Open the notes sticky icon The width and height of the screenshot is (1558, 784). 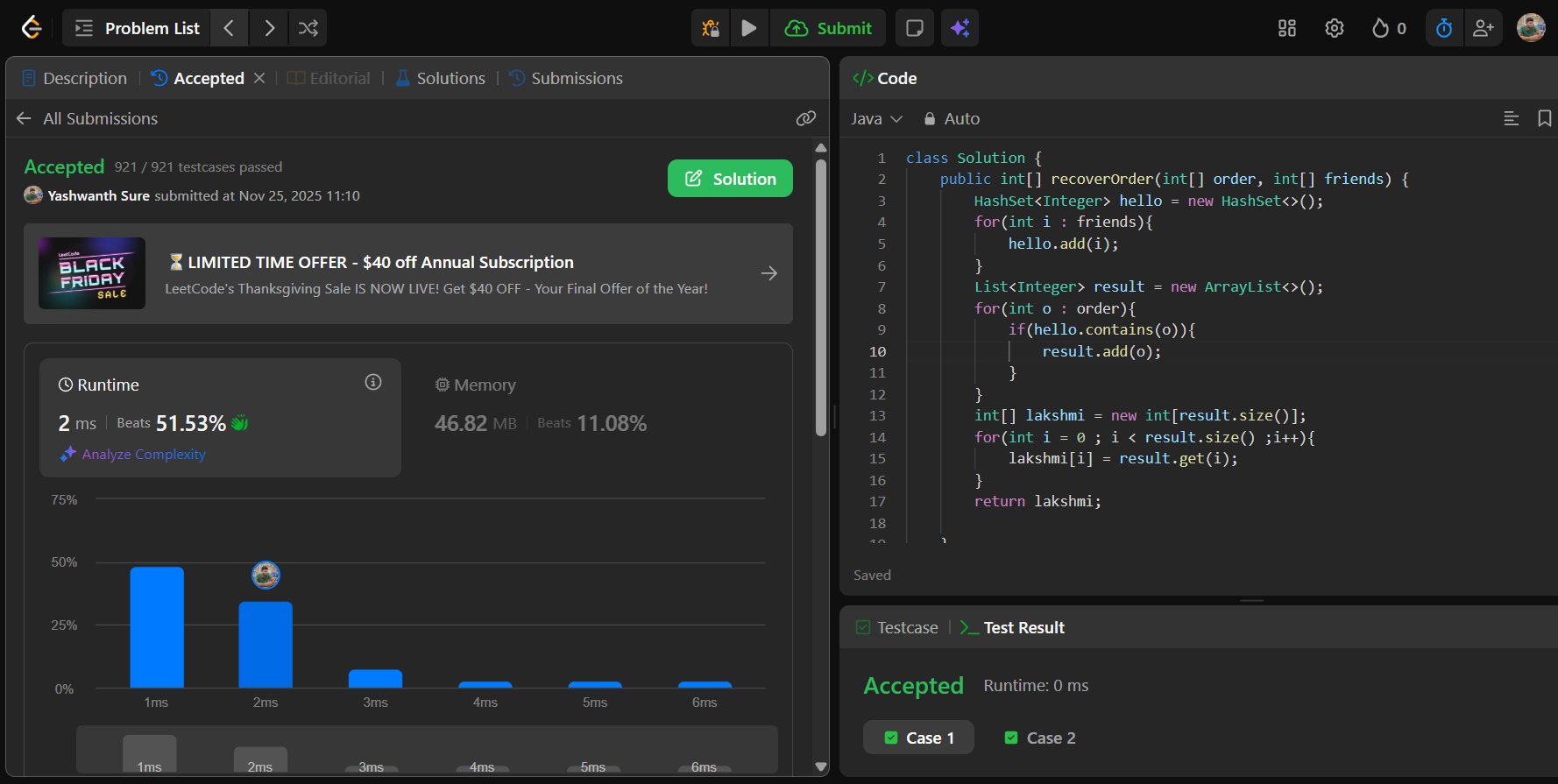[x=914, y=28]
